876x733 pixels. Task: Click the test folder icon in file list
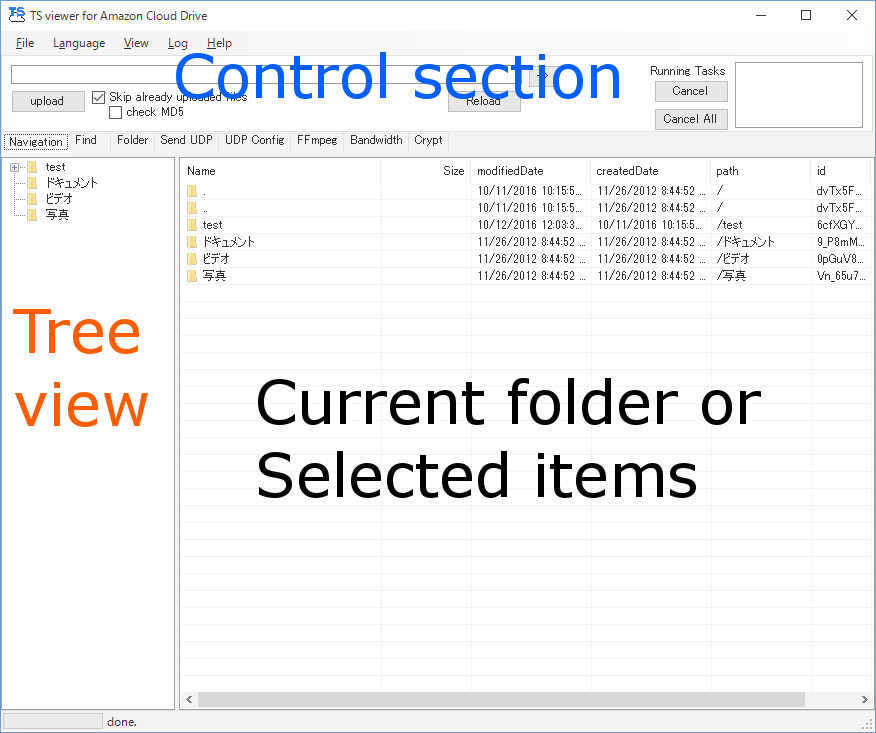[192, 225]
